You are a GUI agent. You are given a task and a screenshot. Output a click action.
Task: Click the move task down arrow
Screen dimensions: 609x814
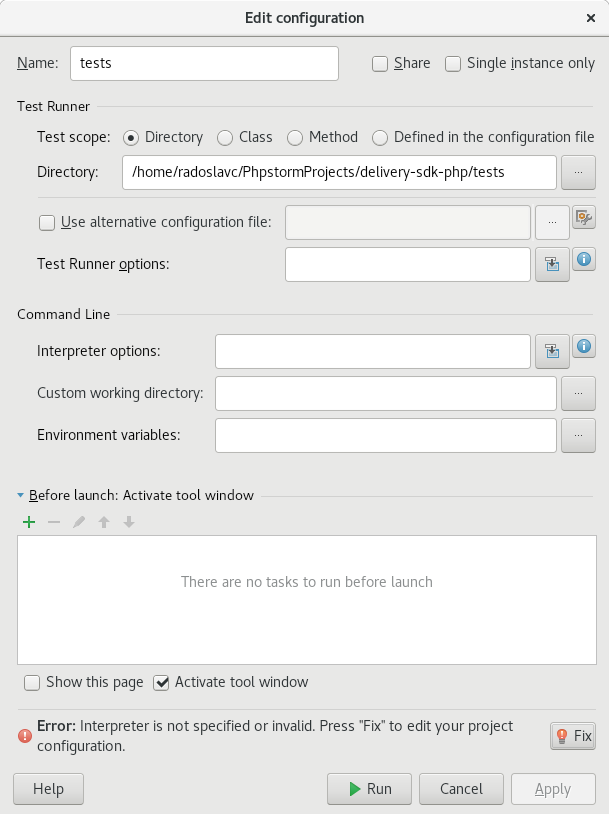pyautogui.click(x=129, y=522)
